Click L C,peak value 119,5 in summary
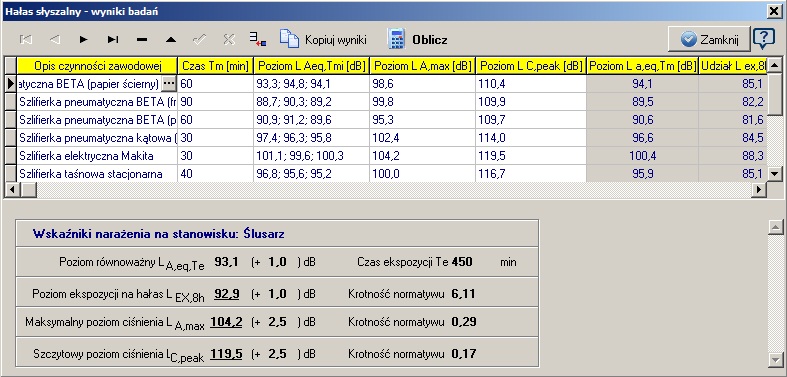This screenshot has width=787, height=377. click(x=226, y=354)
